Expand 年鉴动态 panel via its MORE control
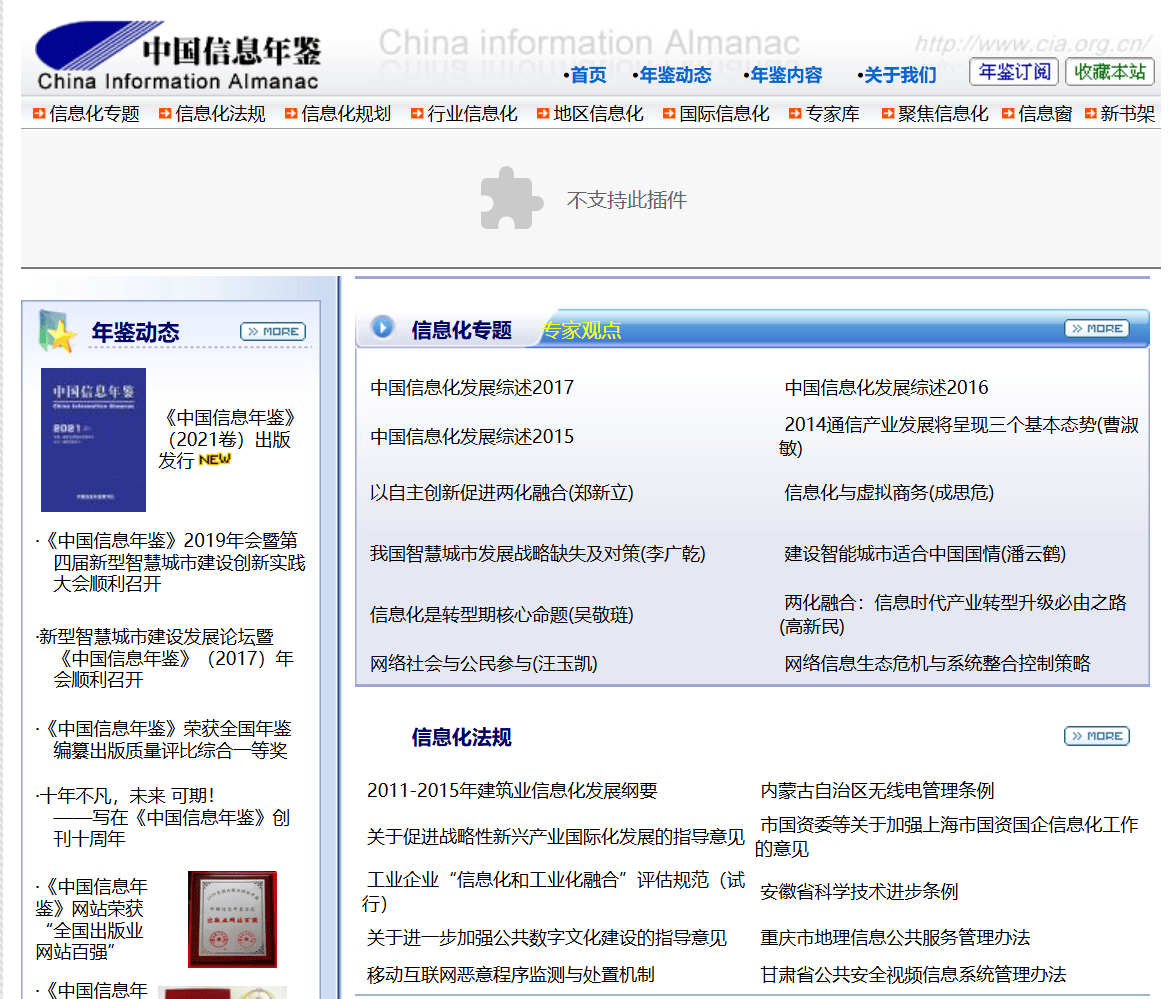1173x999 pixels. click(x=273, y=330)
